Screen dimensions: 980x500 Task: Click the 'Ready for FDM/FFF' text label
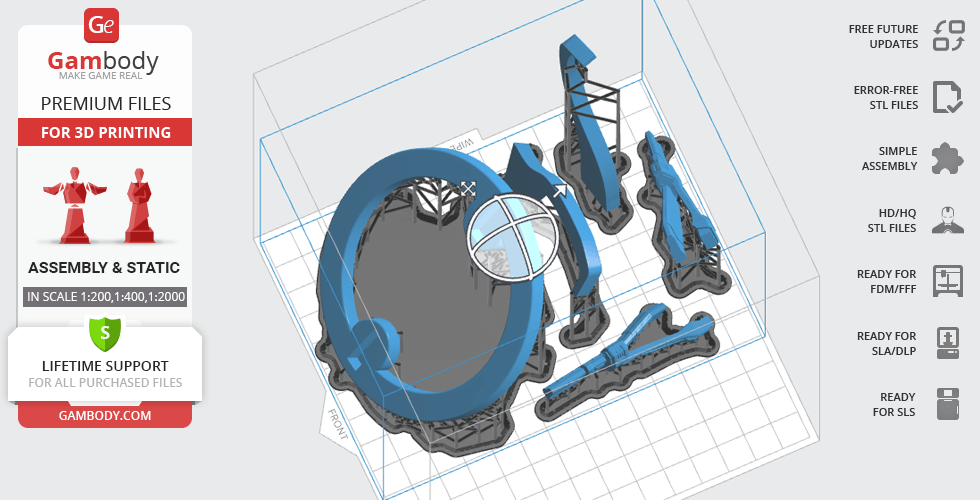click(x=886, y=281)
